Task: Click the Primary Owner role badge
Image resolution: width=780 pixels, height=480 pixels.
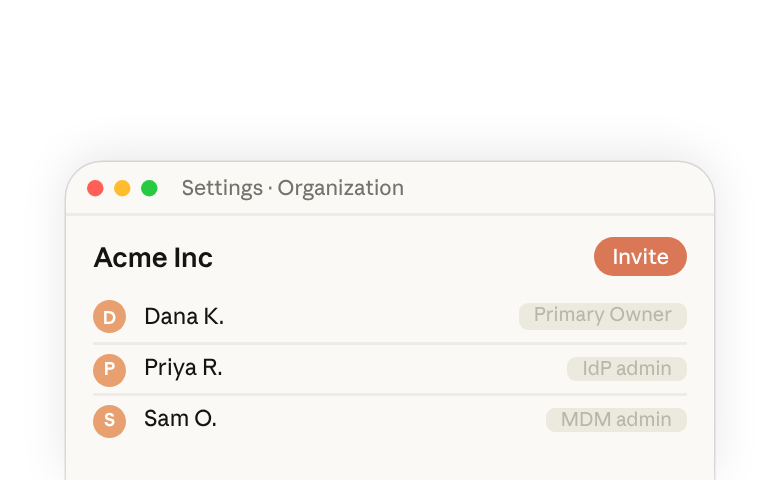Action: pos(603,316)
